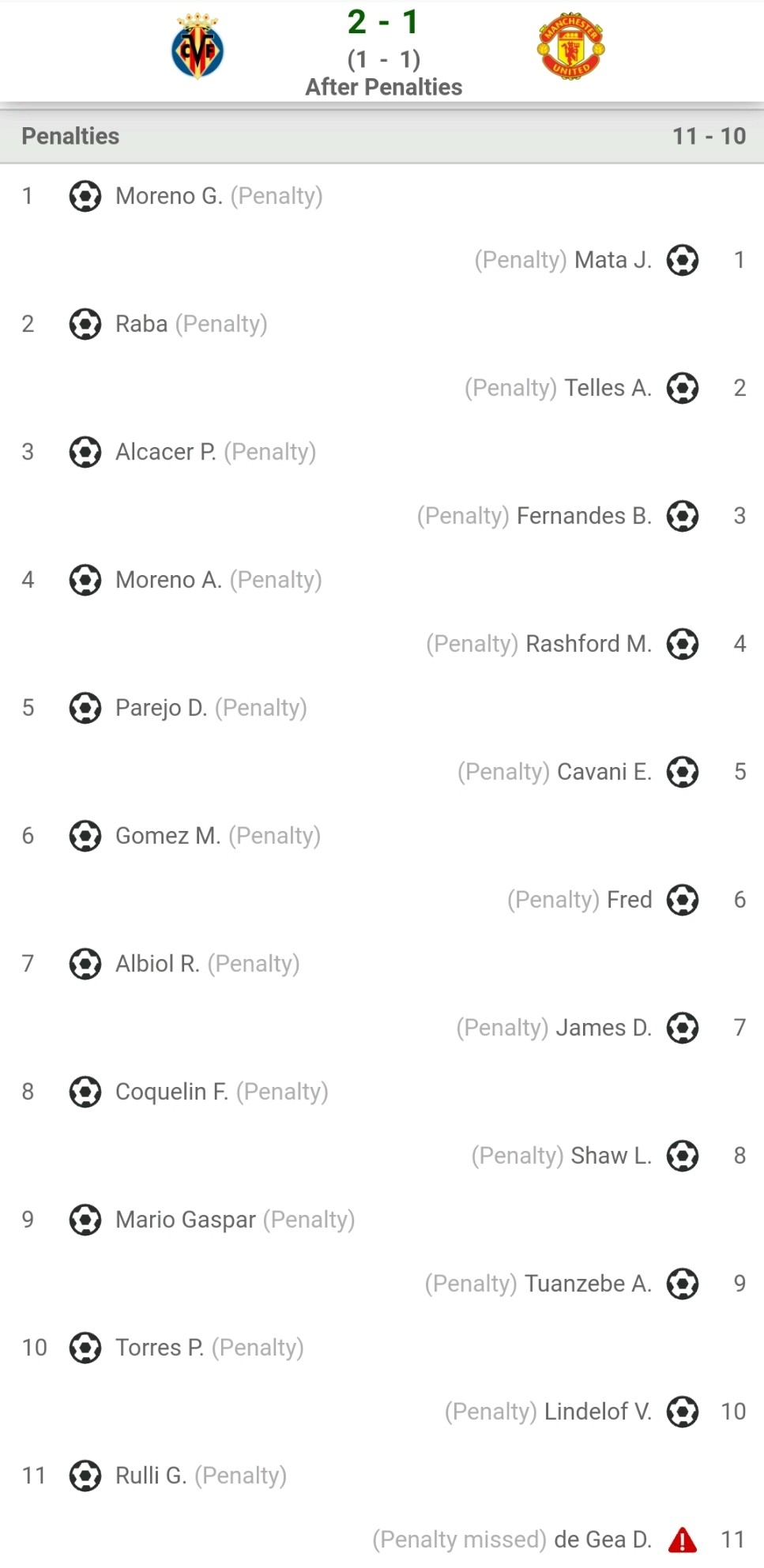Click the ball icon next to Cavani E.
Screen dimensions: 764x1568
coord(683,772)
